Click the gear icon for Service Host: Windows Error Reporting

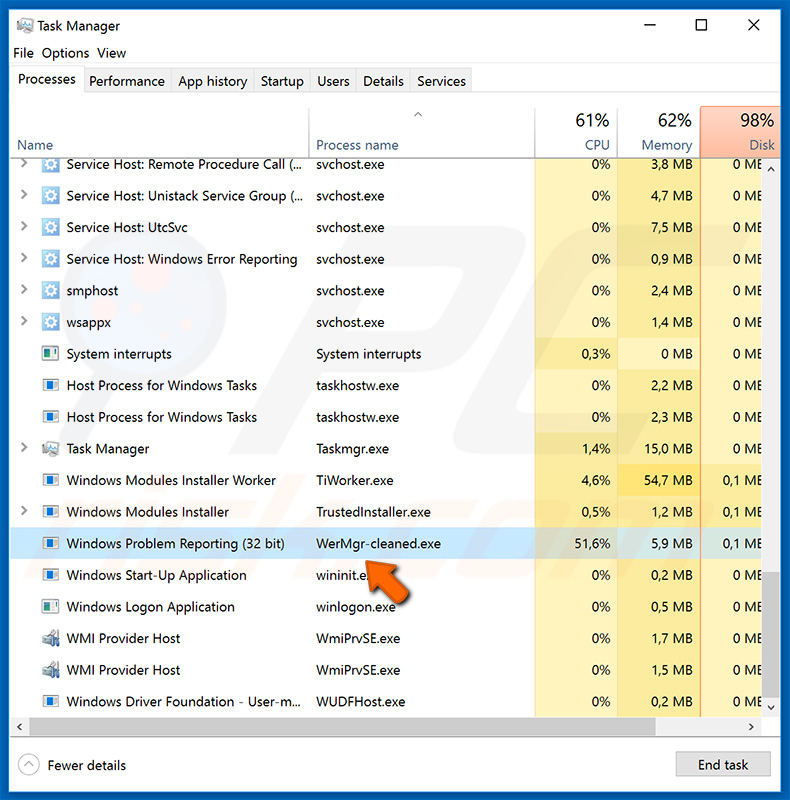pos(50,259)
